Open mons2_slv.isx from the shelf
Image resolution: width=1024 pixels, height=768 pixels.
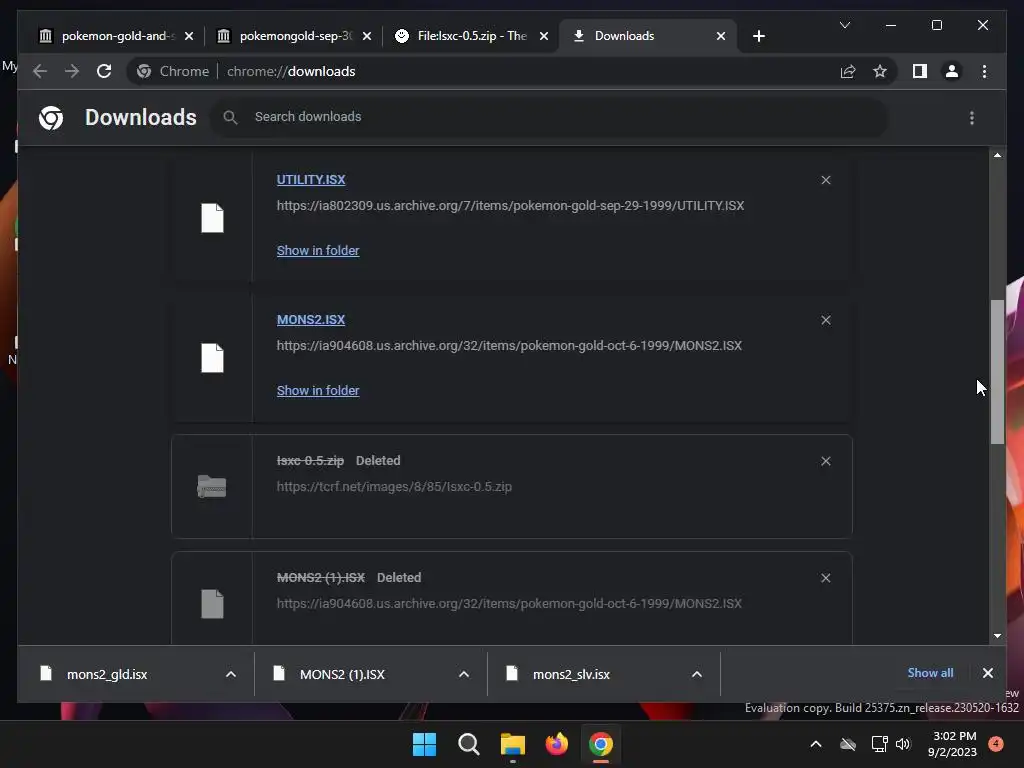(x=571, y=674)
